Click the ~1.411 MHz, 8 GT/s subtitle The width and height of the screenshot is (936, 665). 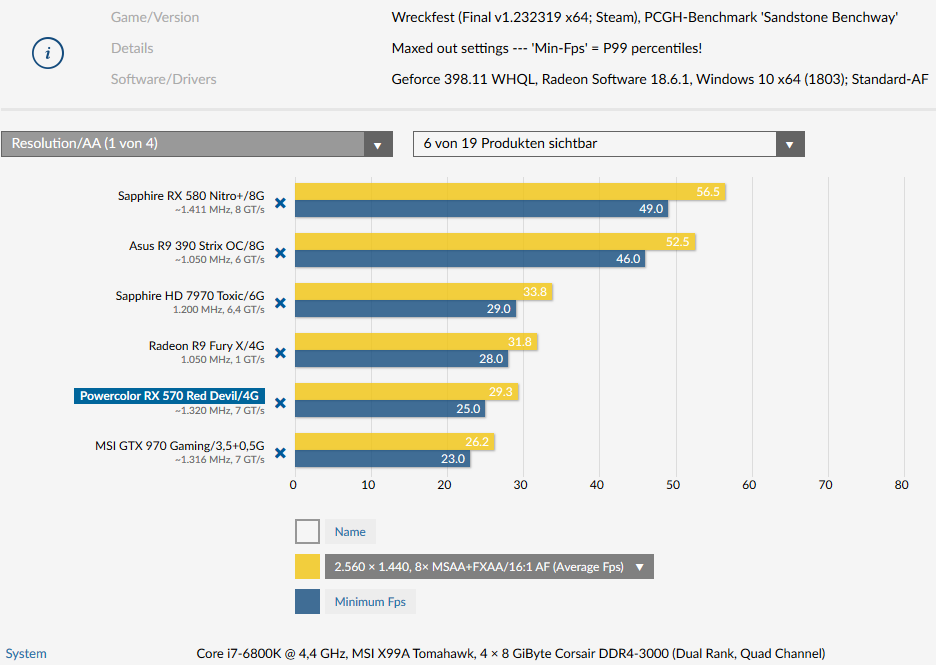click(220, 210)
